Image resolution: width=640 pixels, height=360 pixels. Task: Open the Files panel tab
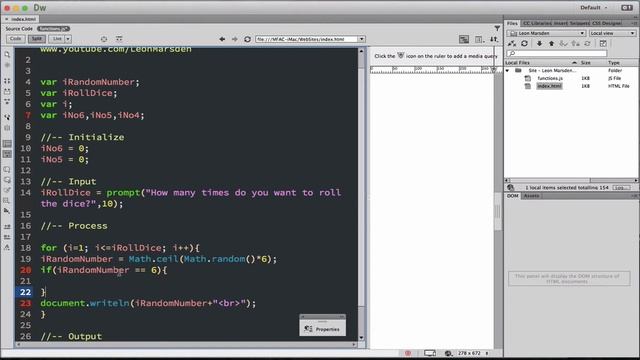point(512,23)
